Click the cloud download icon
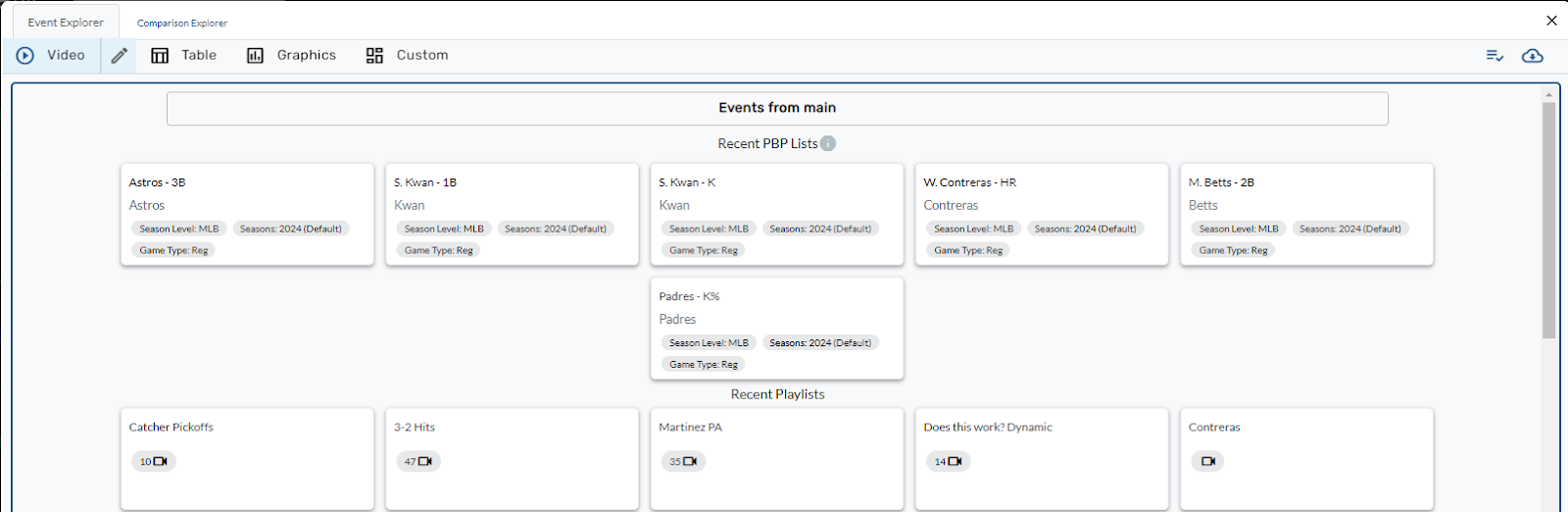This screenshot has height=512, width=1568. tap(1532, 56)
